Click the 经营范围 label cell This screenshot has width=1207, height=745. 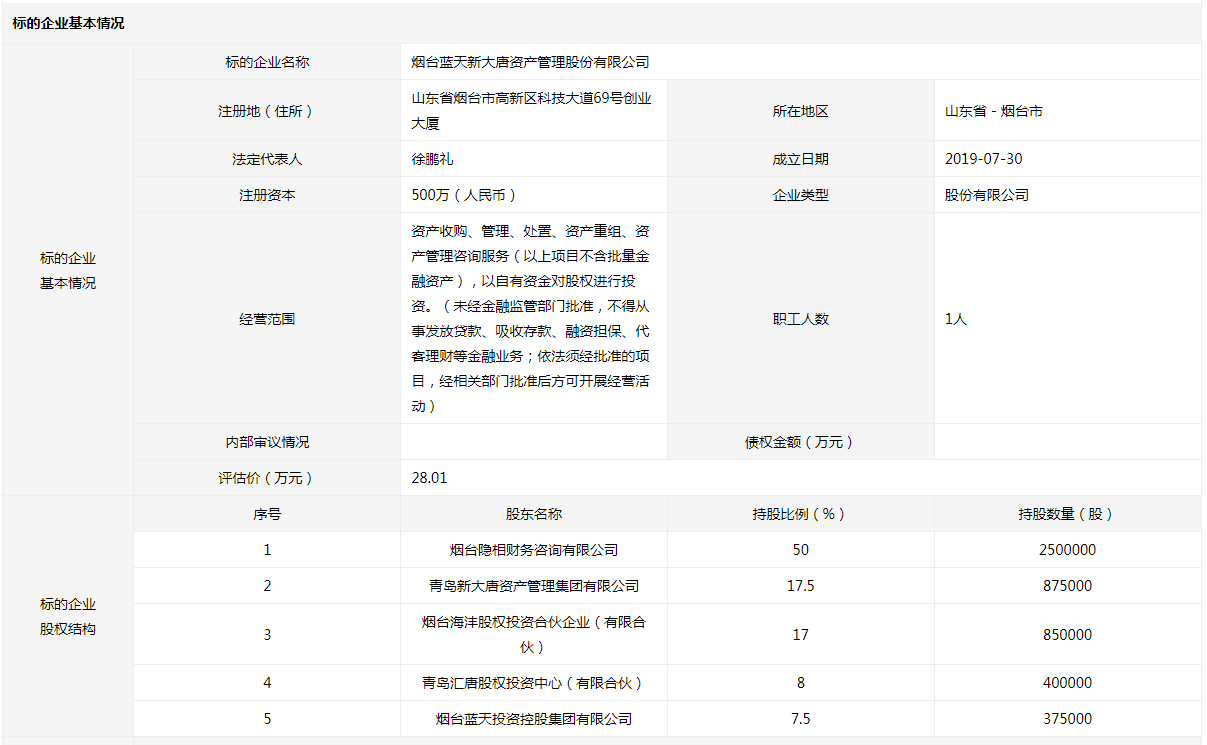coord(266,319)
